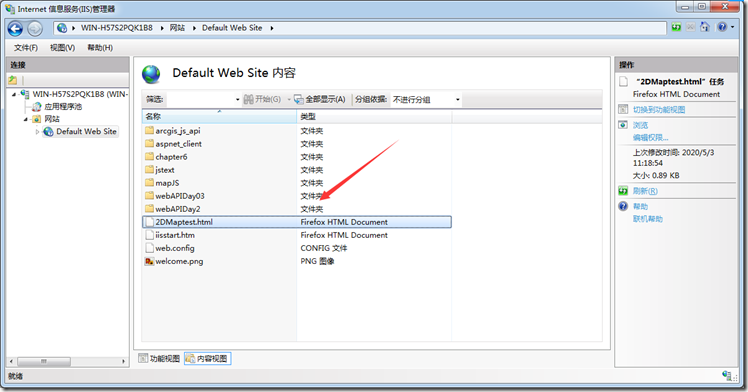Expand breadcrumb arrow after 网站
Image resolution: width=748 pixels, height=392 pixels.
194,28
